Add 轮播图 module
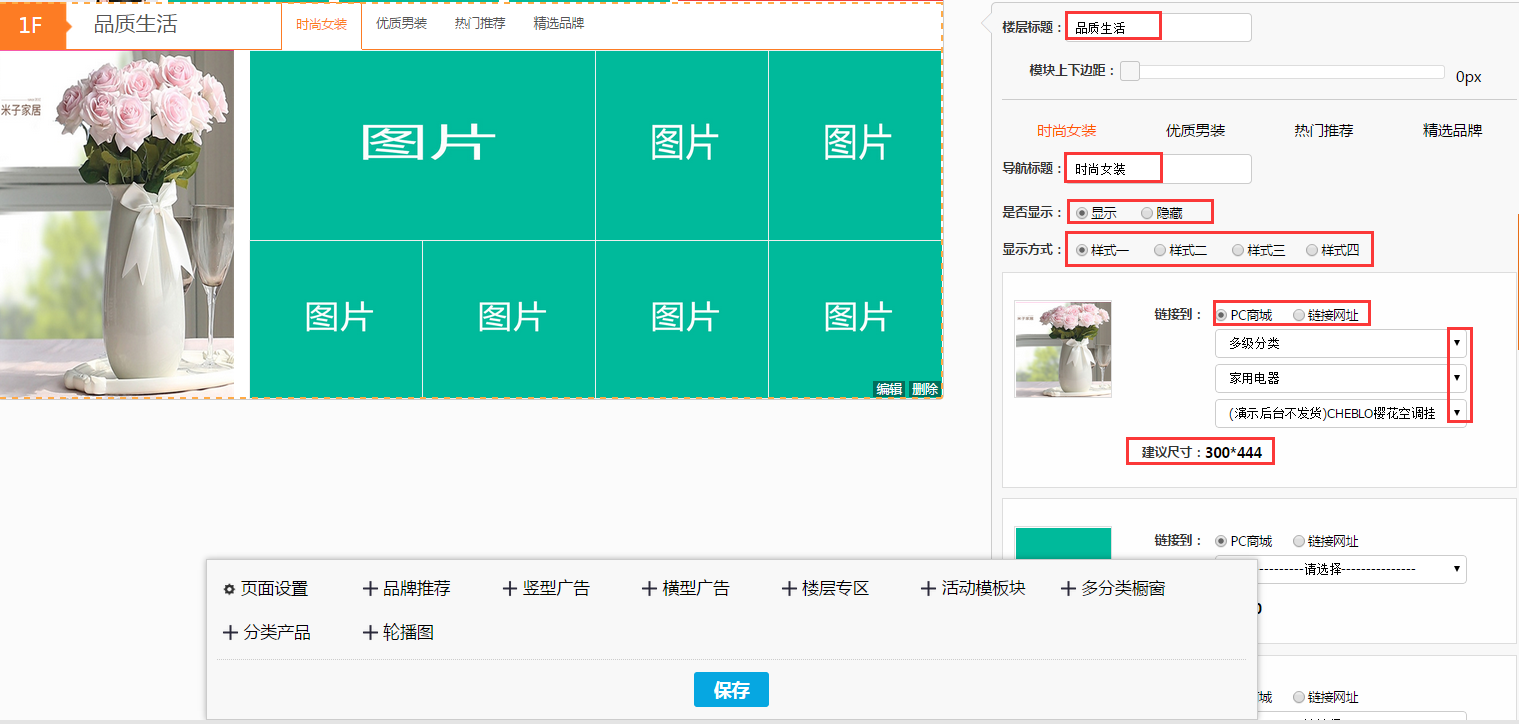Viewport: 1519px width, 724px height. click(398, 633)
